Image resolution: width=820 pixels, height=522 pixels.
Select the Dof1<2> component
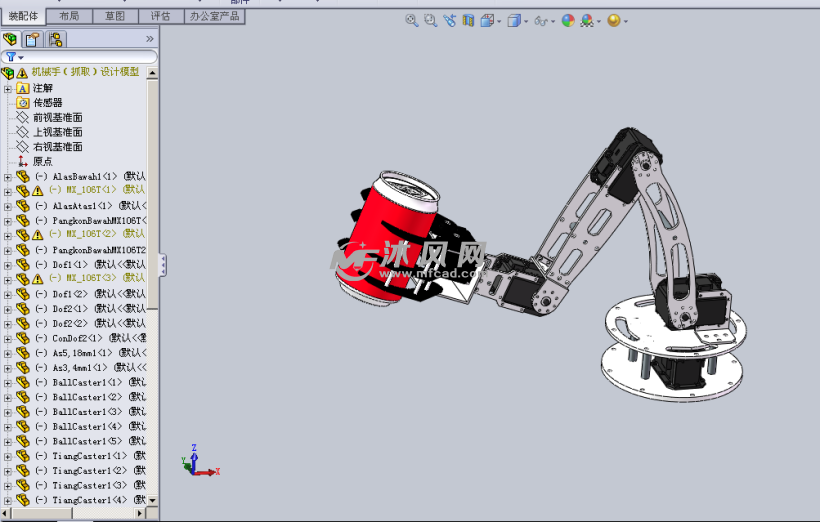(x=90, y=294)
